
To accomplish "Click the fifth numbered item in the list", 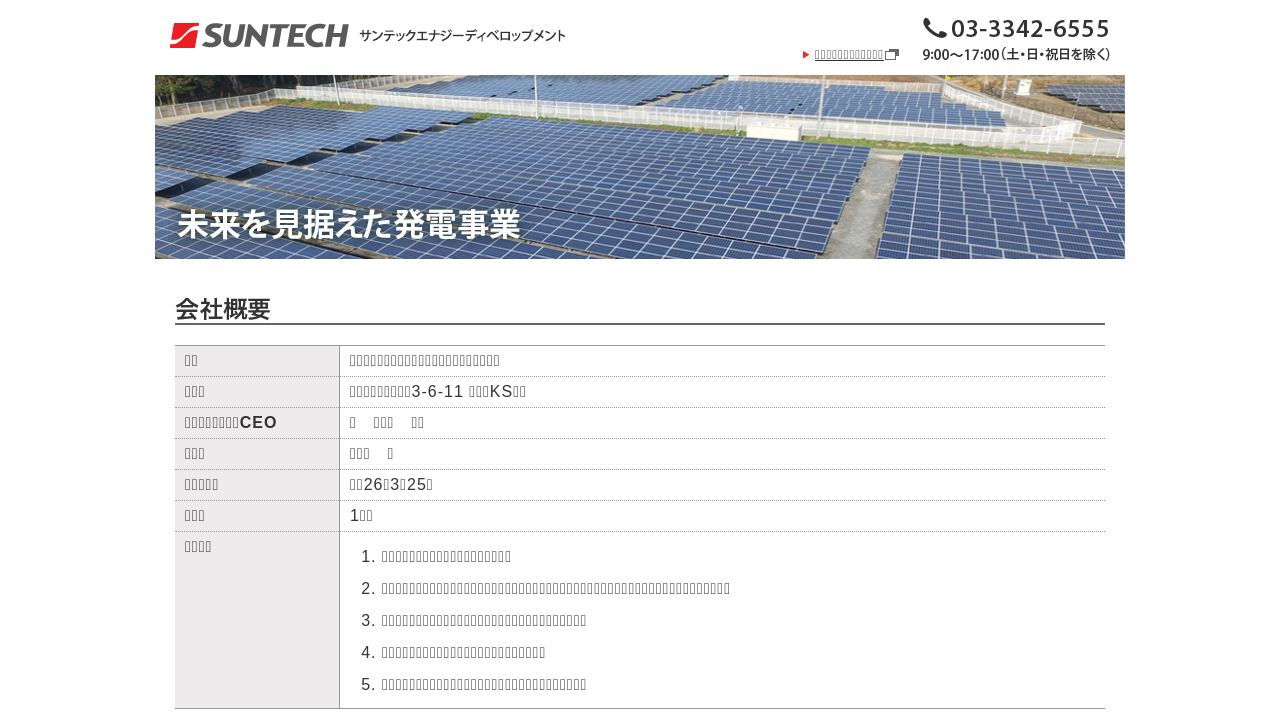I will tap(484, 684).
